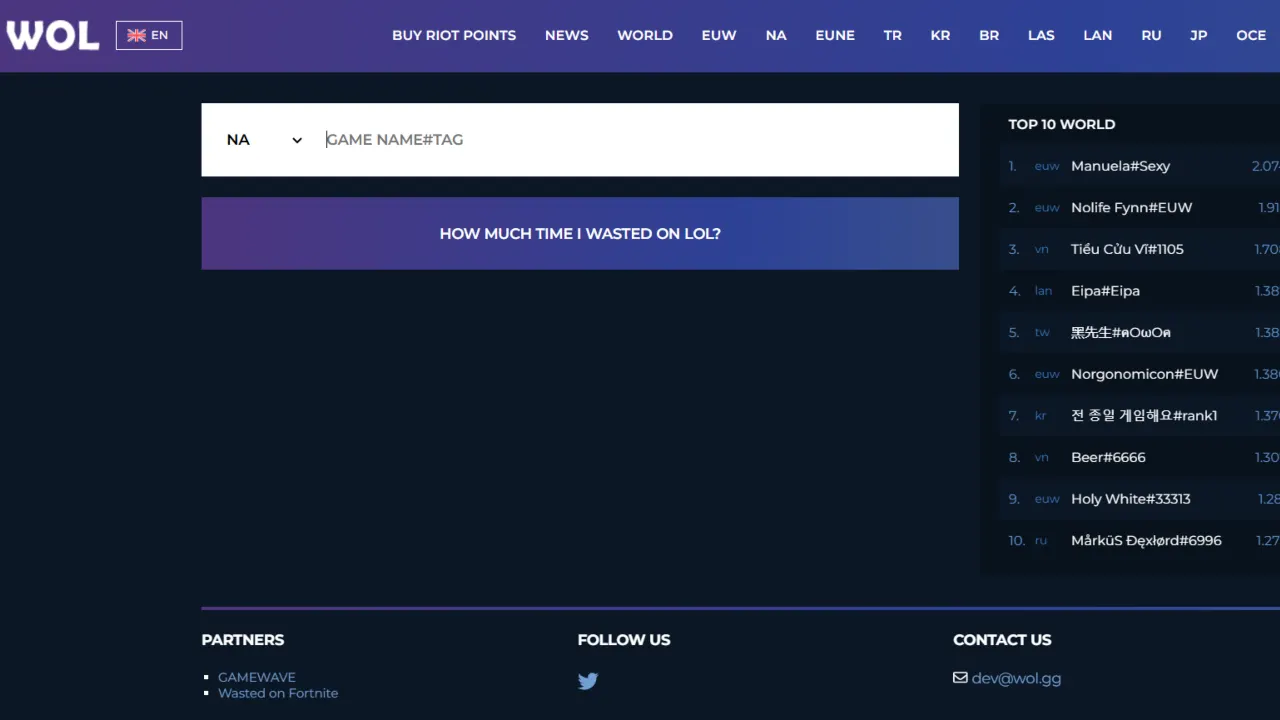Screen dimensions: 1280x720
Task: Click the HOW MUCH TIME I WASTED button
Action: point(580,233)
